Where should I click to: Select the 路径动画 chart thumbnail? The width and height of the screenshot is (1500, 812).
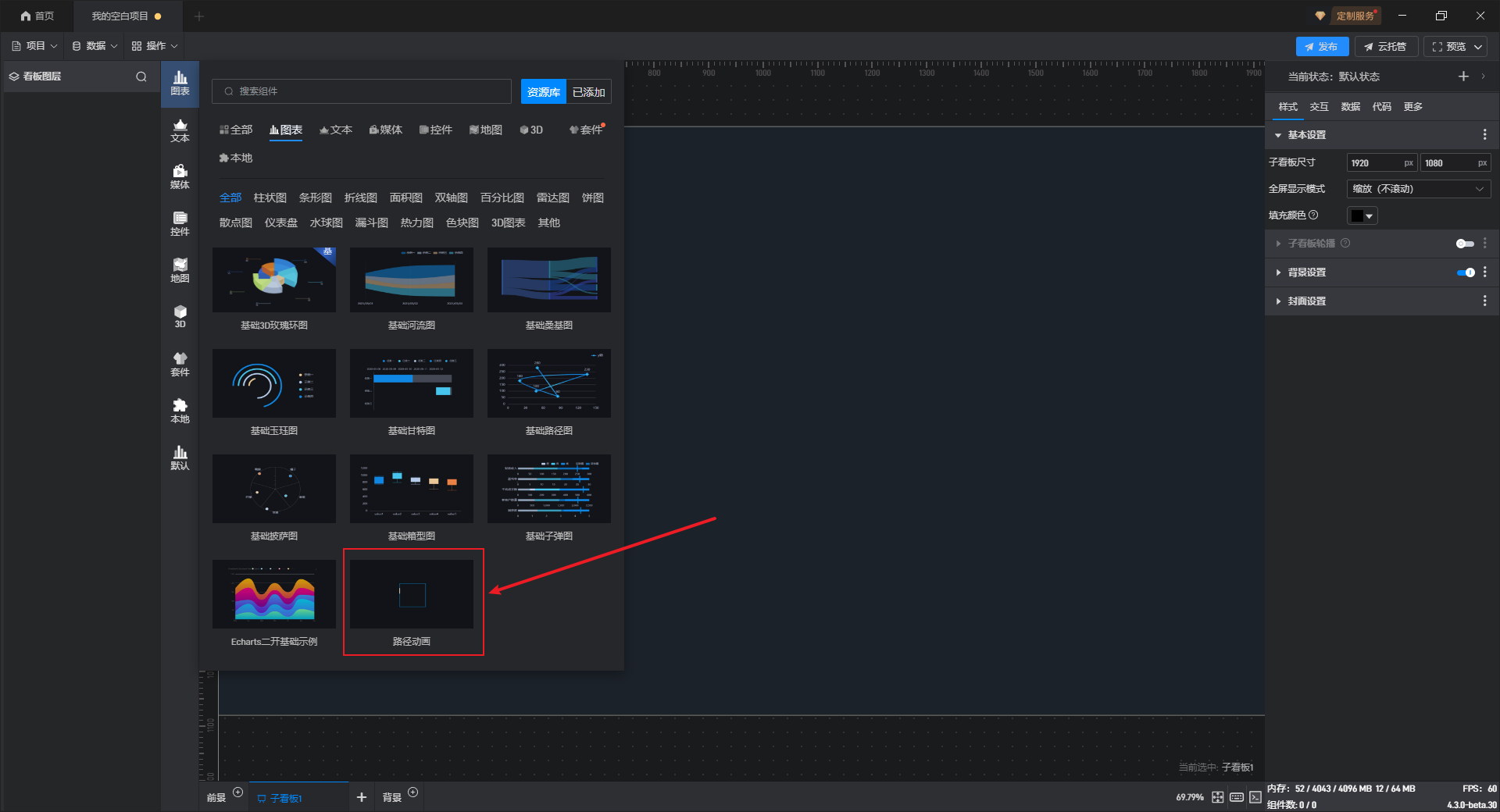click(412, 595)
